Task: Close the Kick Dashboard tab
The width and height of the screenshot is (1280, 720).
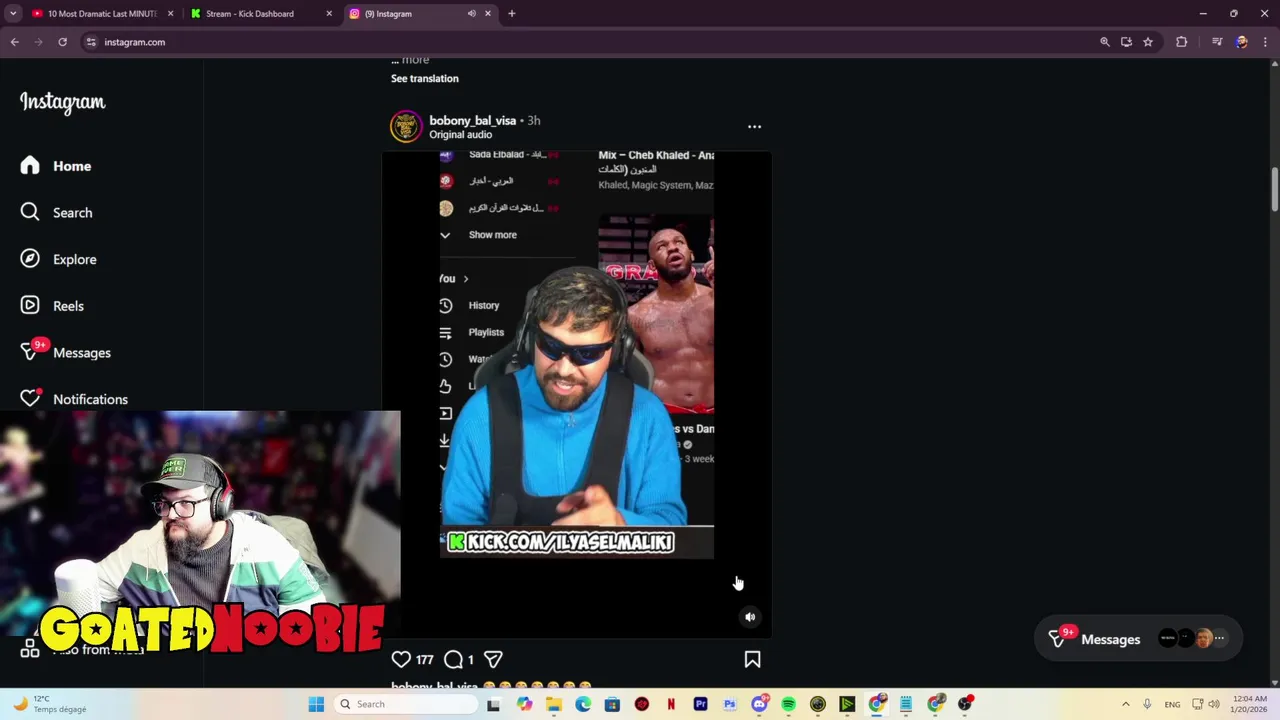Action: pyautogui.click(x=329, y=14)
